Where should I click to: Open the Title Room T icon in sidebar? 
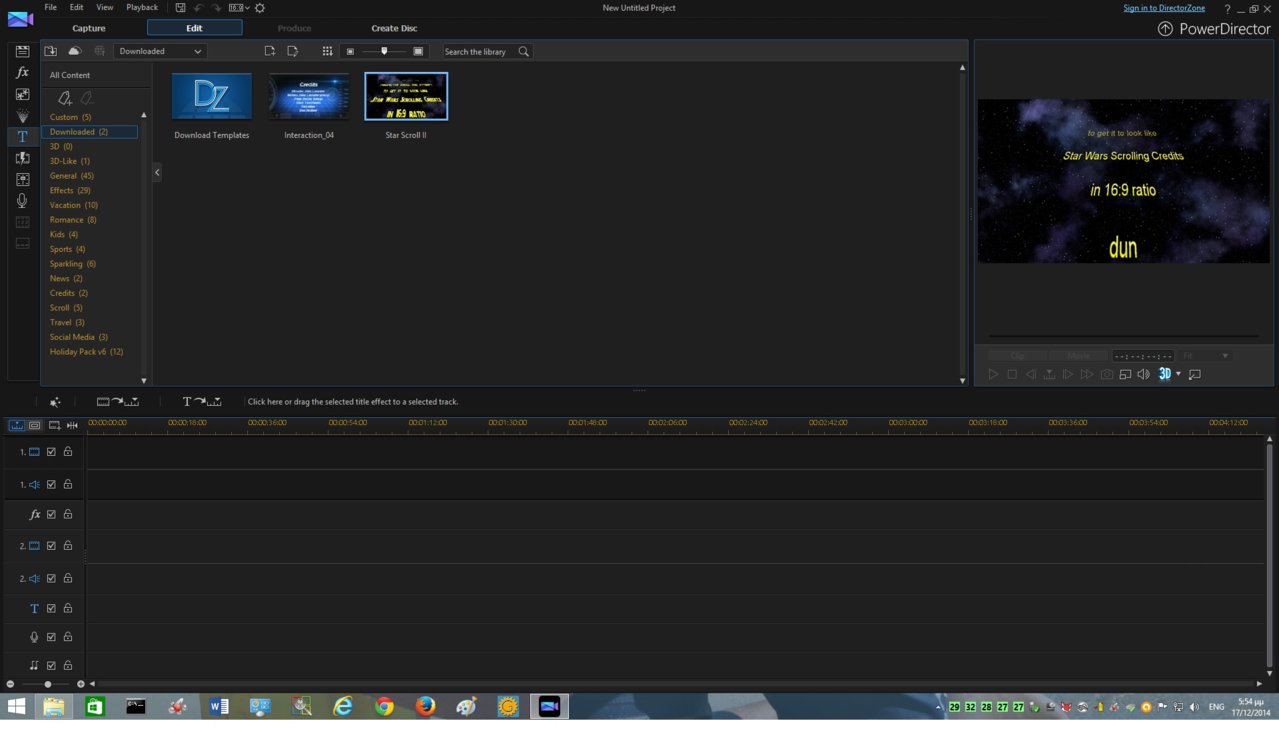pyautogui.click(x=22, y=137)
